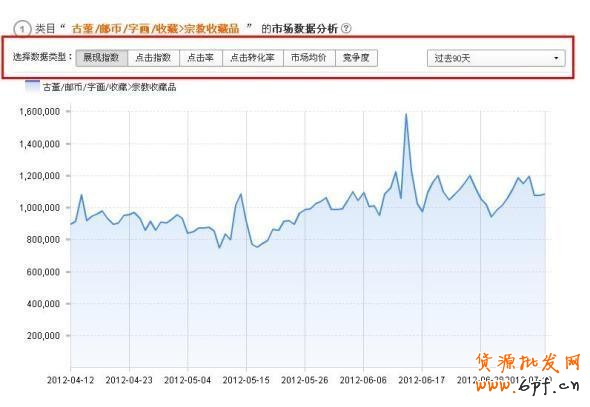
Task: Select the 竞争度 tab
Action: pos(356,58)
